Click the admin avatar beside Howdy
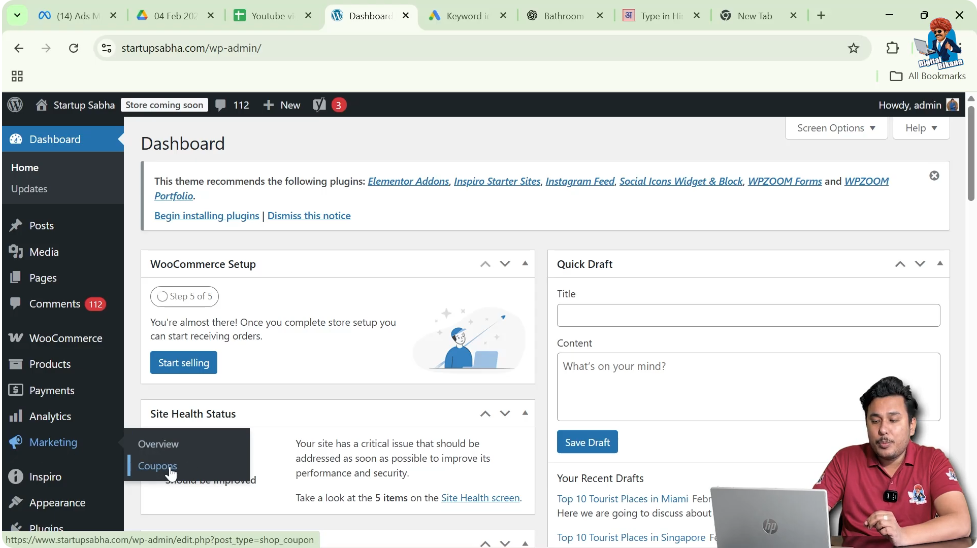This screenshot has height=548, width=977. (x=953, y=105)
